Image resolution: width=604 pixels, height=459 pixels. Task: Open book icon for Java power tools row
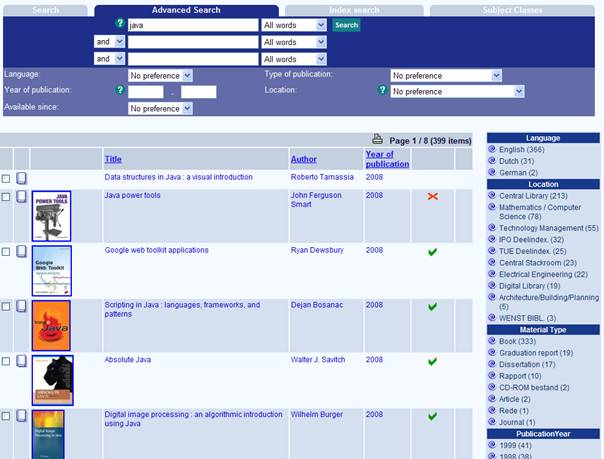(x=22, y=196)
